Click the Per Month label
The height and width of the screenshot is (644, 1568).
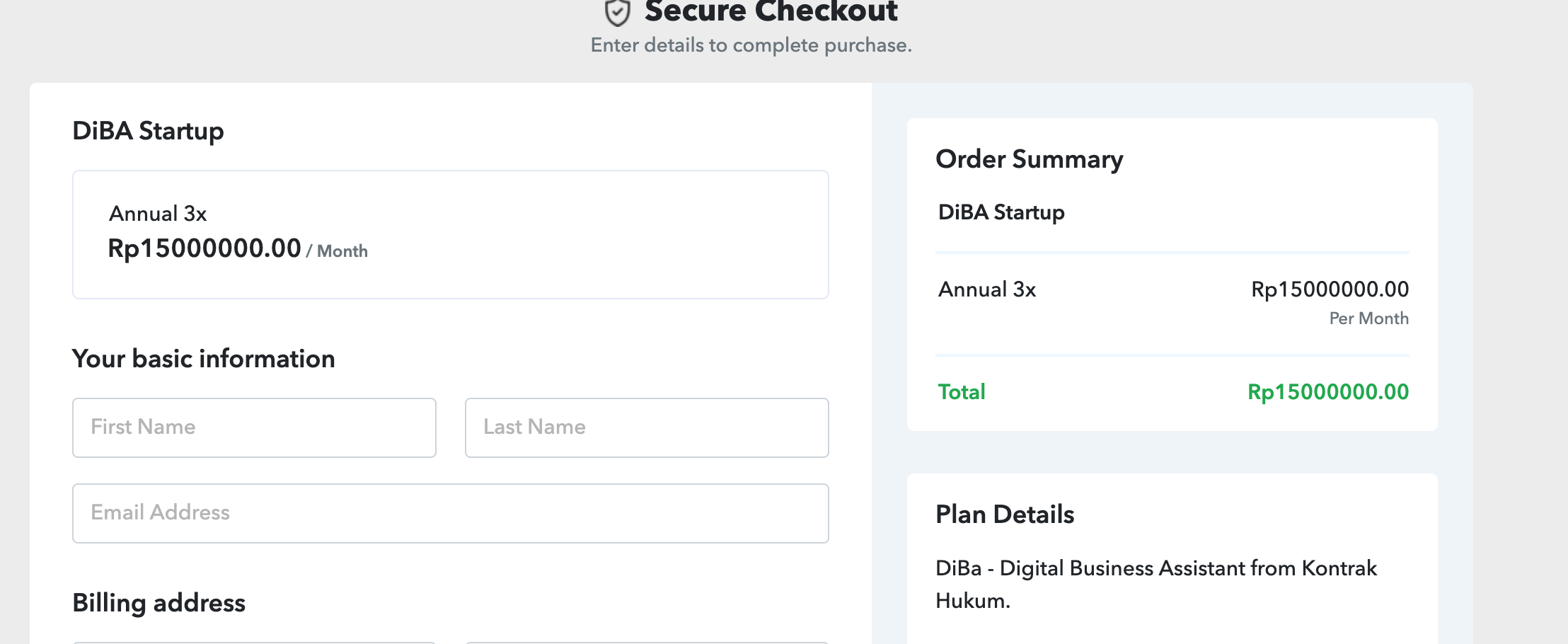pos(1369,318)
